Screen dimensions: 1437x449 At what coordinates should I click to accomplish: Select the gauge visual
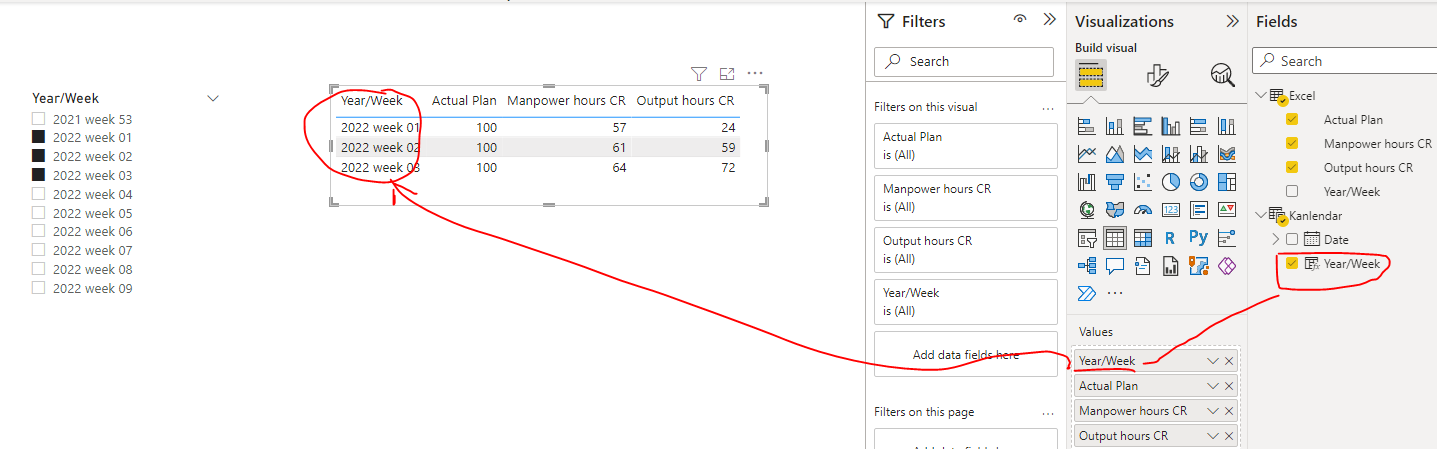click(1143, 210)
